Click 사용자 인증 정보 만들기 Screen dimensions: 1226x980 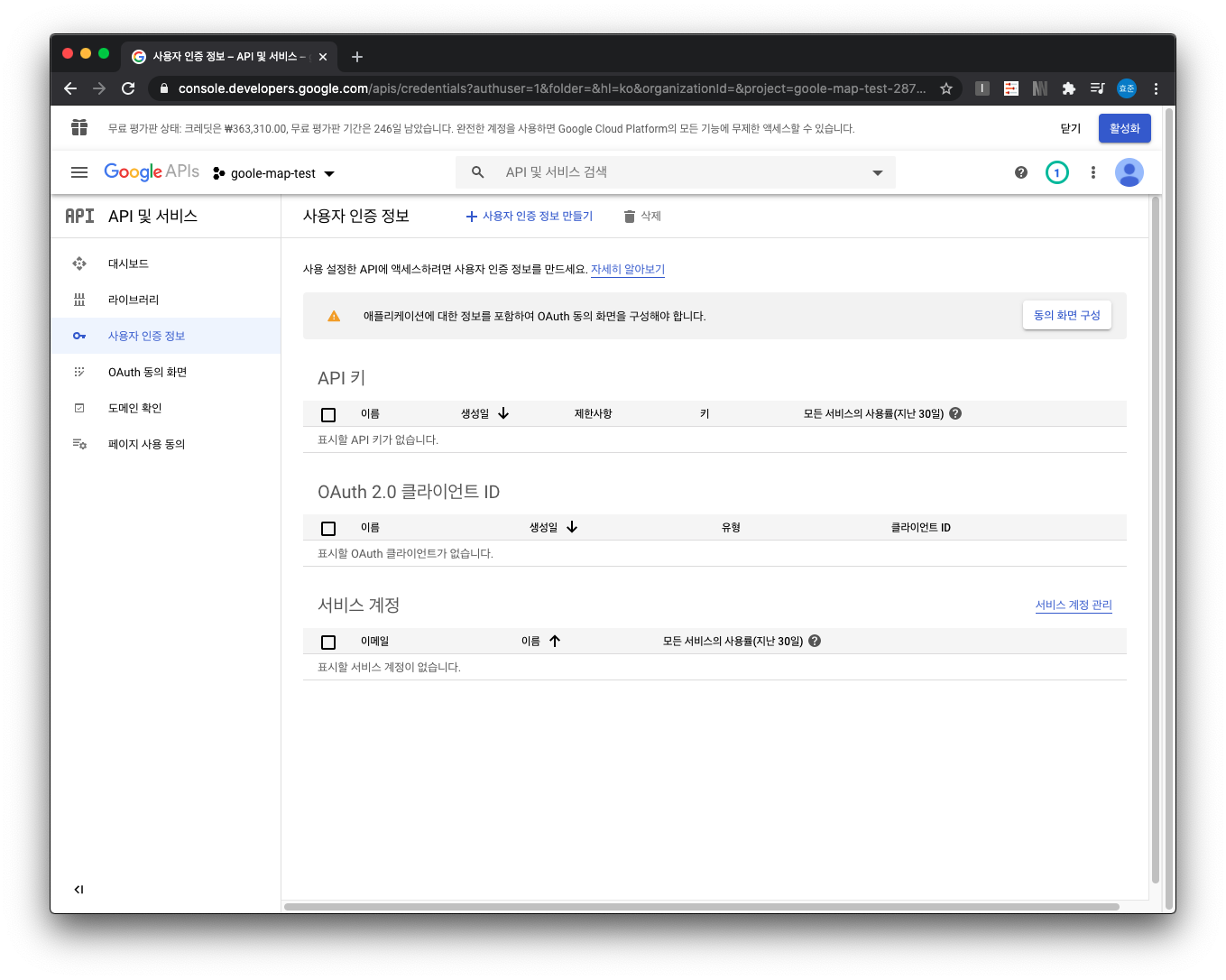530,217
